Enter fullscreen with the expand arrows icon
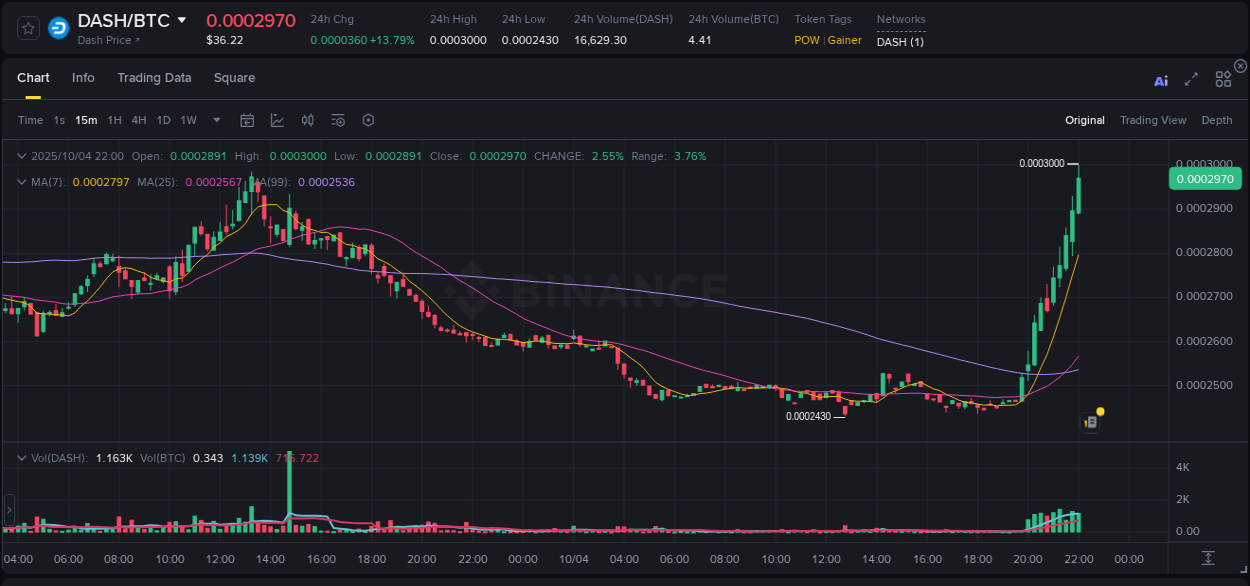Viewport: 1250px width, 586px height. click(x=1191, y=80)
